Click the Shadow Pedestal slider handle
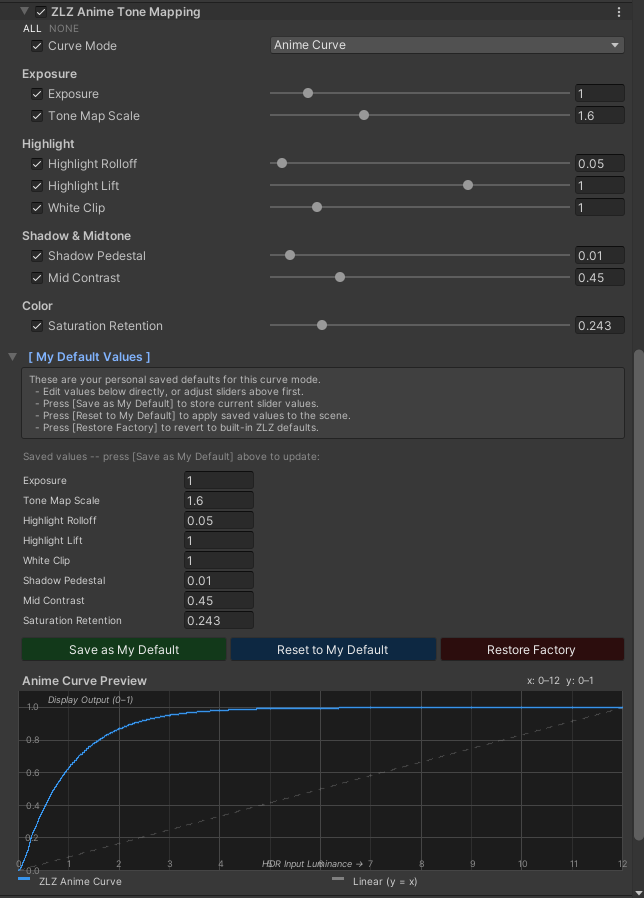This screenshot has height=898, width=644. 290,255
